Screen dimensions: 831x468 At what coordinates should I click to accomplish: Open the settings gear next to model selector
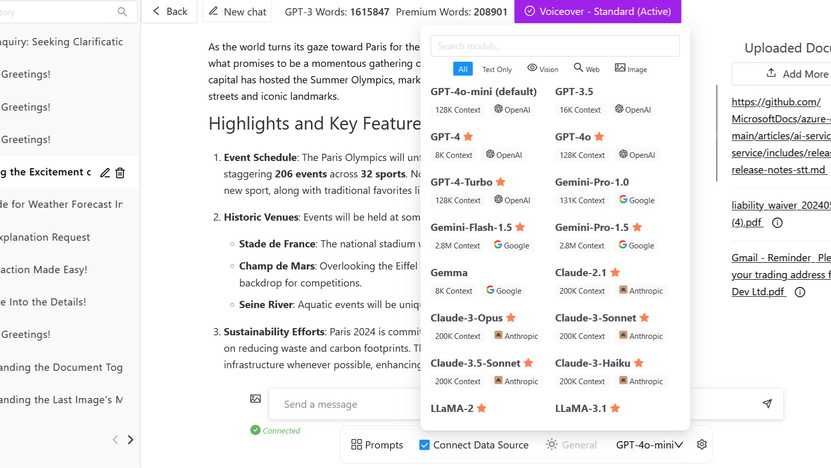pyautogui.click(x=702, y=445)
